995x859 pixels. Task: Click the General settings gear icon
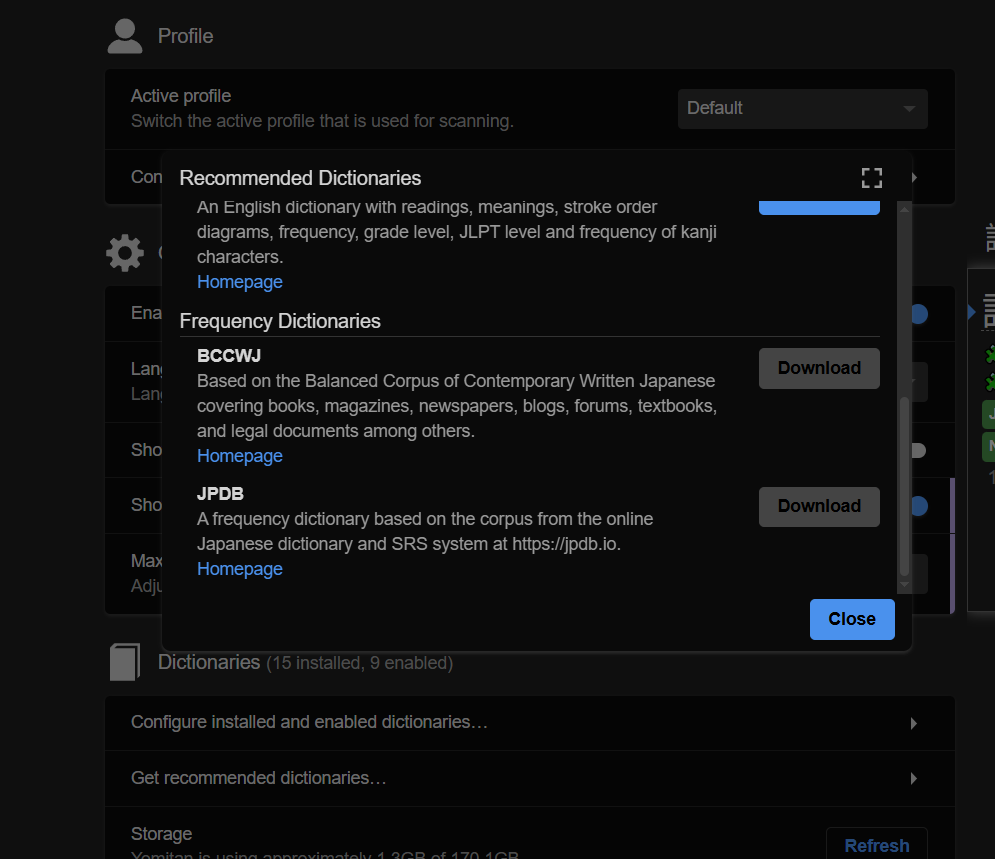[x=125, y=253]
